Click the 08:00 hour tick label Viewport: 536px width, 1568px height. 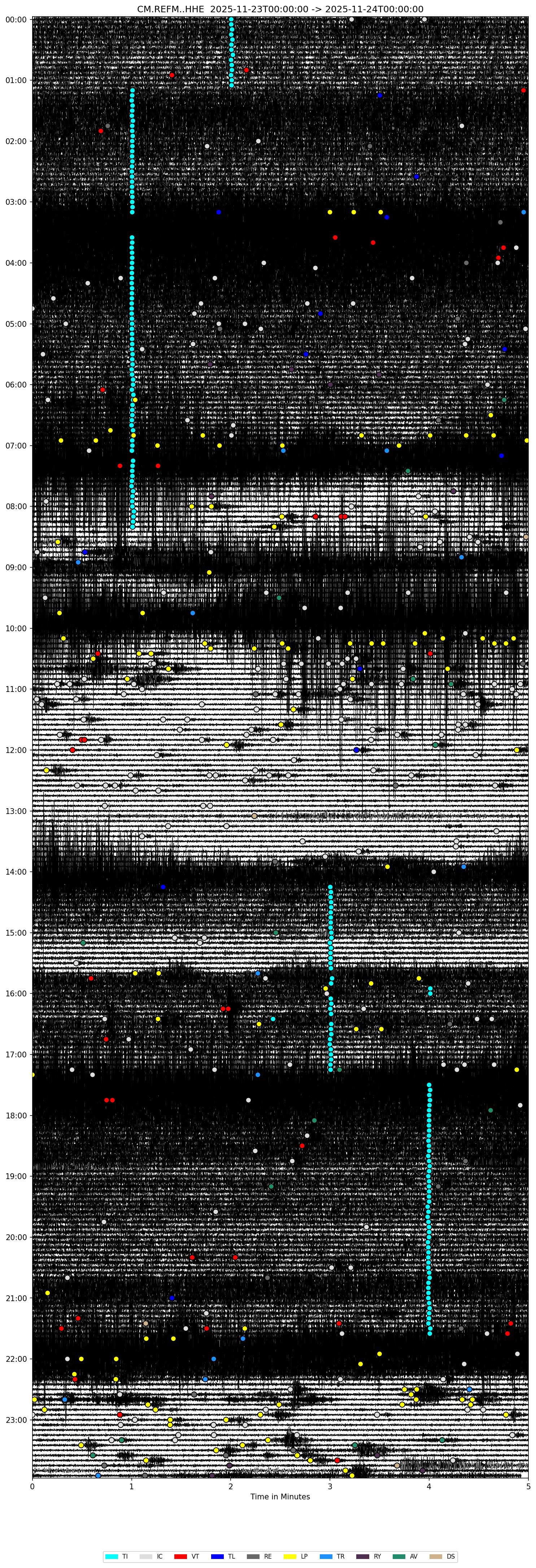click(x=15, y=506)
